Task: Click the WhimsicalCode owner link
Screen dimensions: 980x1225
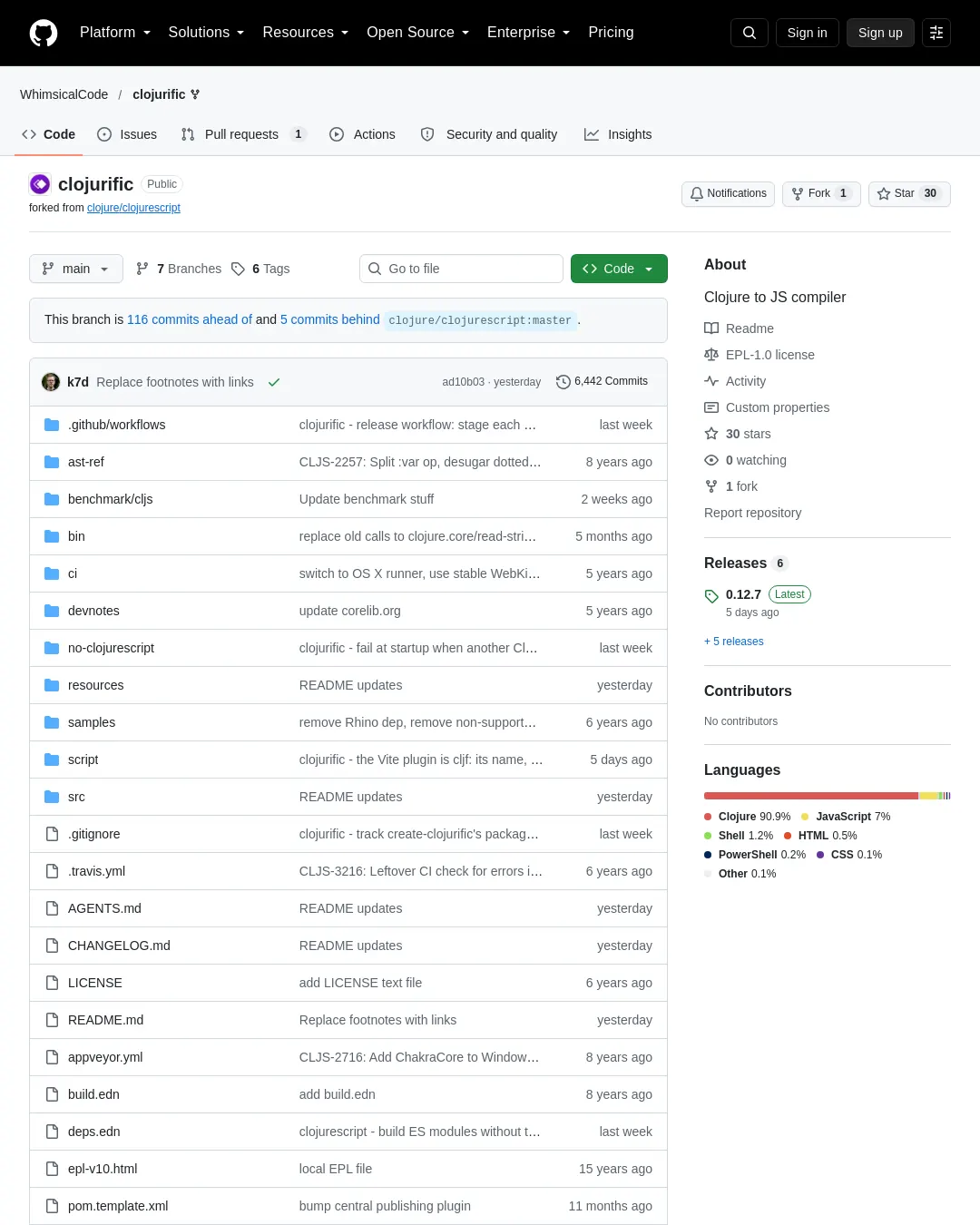Action: point(64,94)
